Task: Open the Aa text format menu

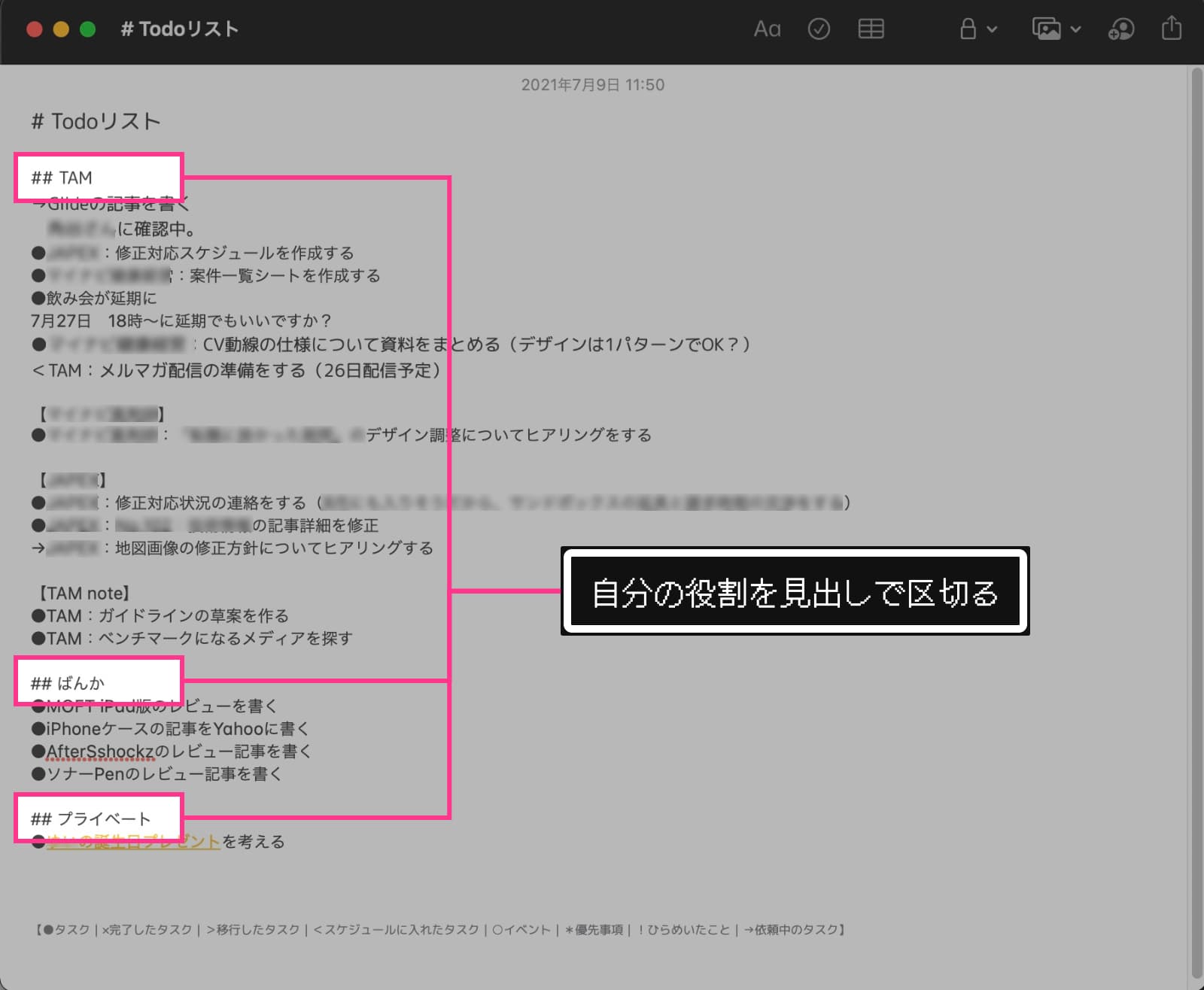Action: [767, 29]
